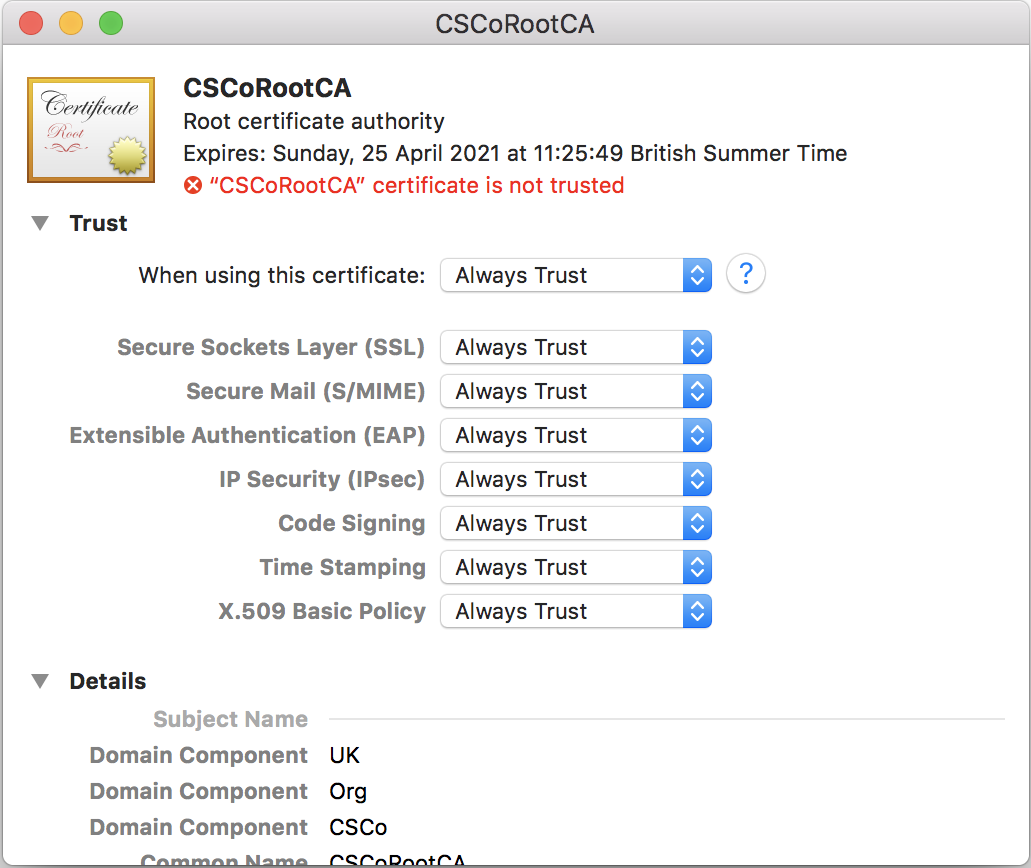This screenshot has height=868, width=1031.
Task: Open the trust settings help button
Action: click(x=745, y=274)
